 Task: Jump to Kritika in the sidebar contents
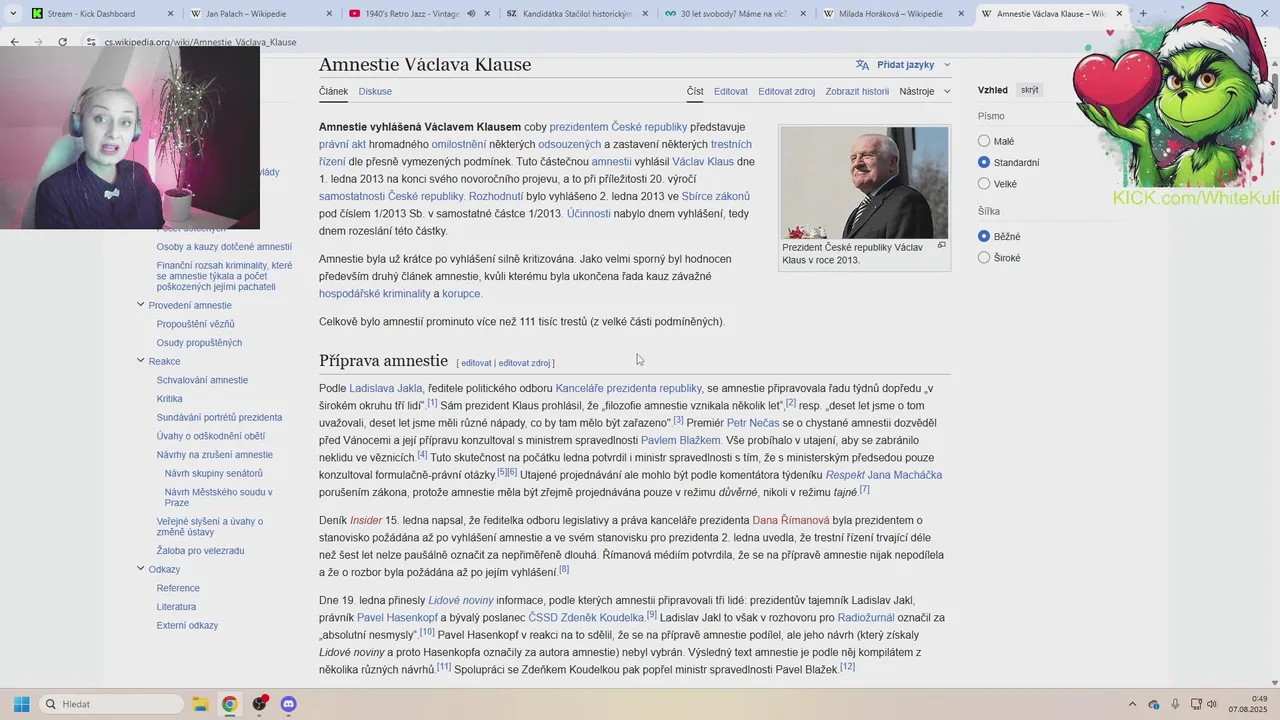click(x=169, y=399)
